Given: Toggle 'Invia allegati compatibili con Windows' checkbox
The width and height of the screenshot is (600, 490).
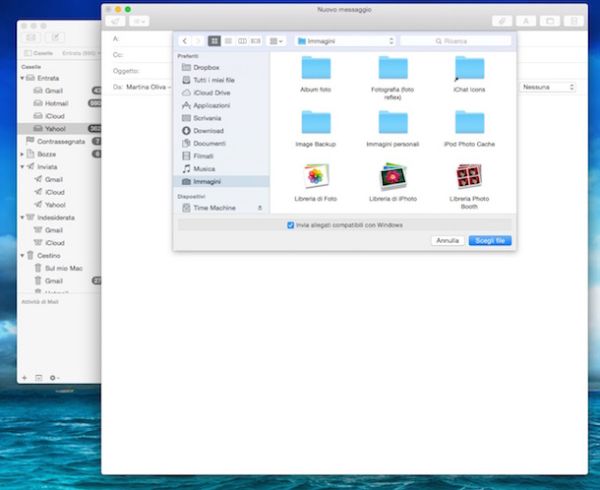Looking at the screenshot, I should [291, 225].
